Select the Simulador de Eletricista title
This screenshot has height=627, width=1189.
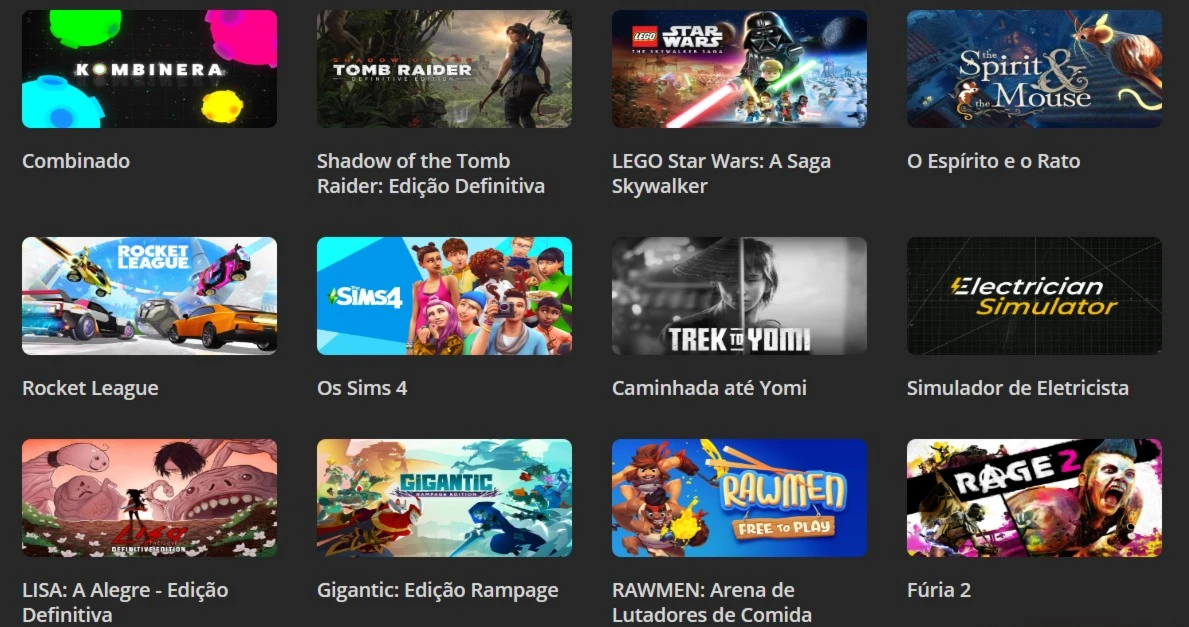tap(1018, 388)
